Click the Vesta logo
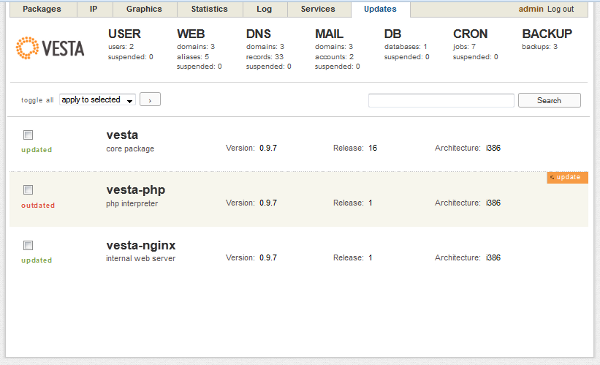The width and height of the screenshot is (600, 365). (50, 48)
